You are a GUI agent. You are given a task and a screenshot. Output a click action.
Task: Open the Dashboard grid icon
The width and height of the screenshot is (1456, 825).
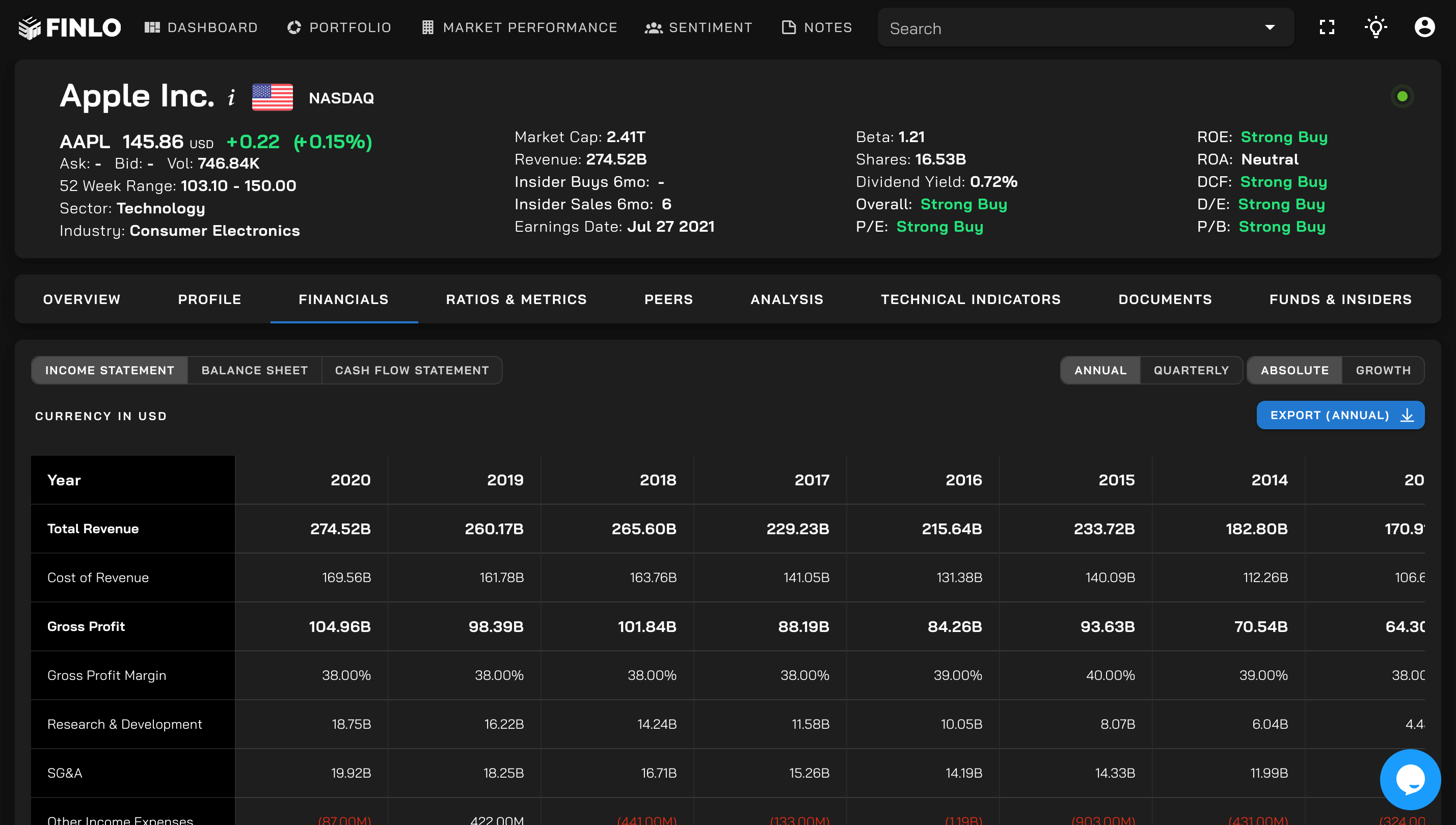pos(152,27)
